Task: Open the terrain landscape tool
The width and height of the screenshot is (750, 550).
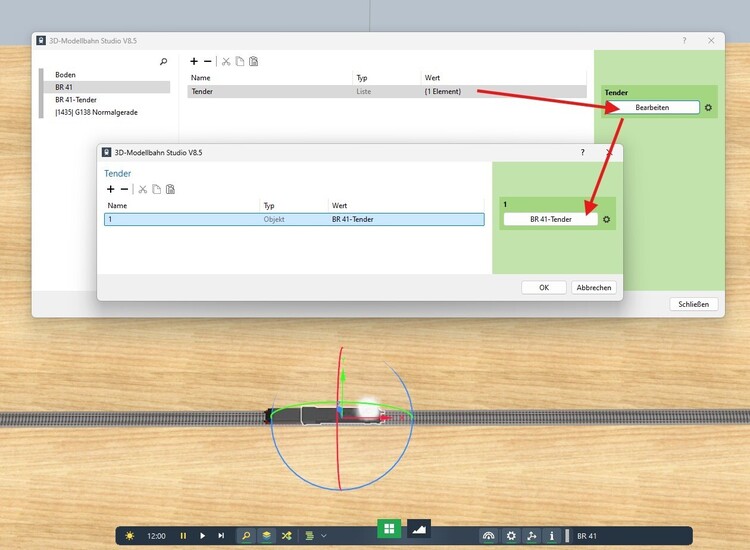Action: 419,528
